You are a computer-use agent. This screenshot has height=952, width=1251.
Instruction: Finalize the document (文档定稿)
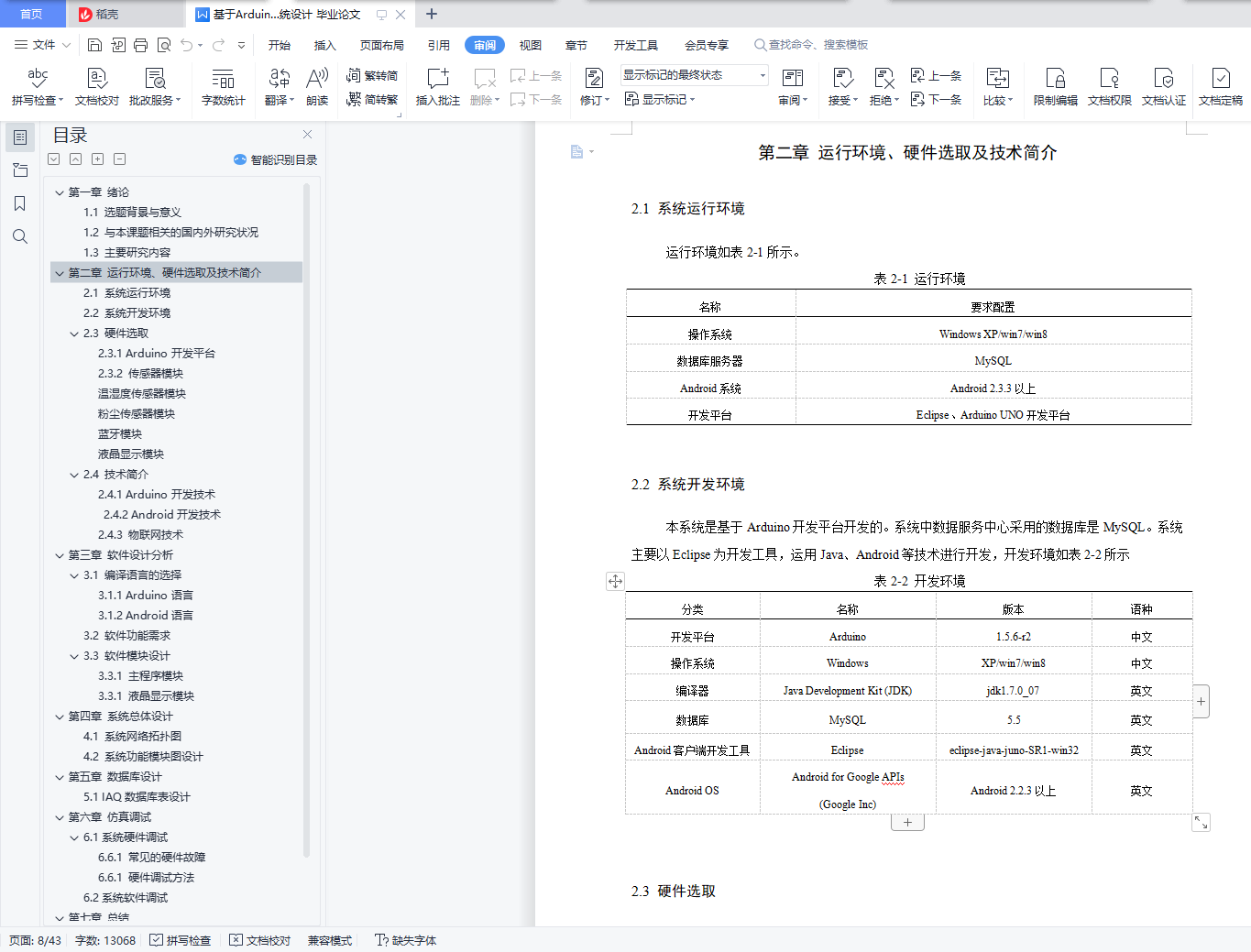point(1221,87)
